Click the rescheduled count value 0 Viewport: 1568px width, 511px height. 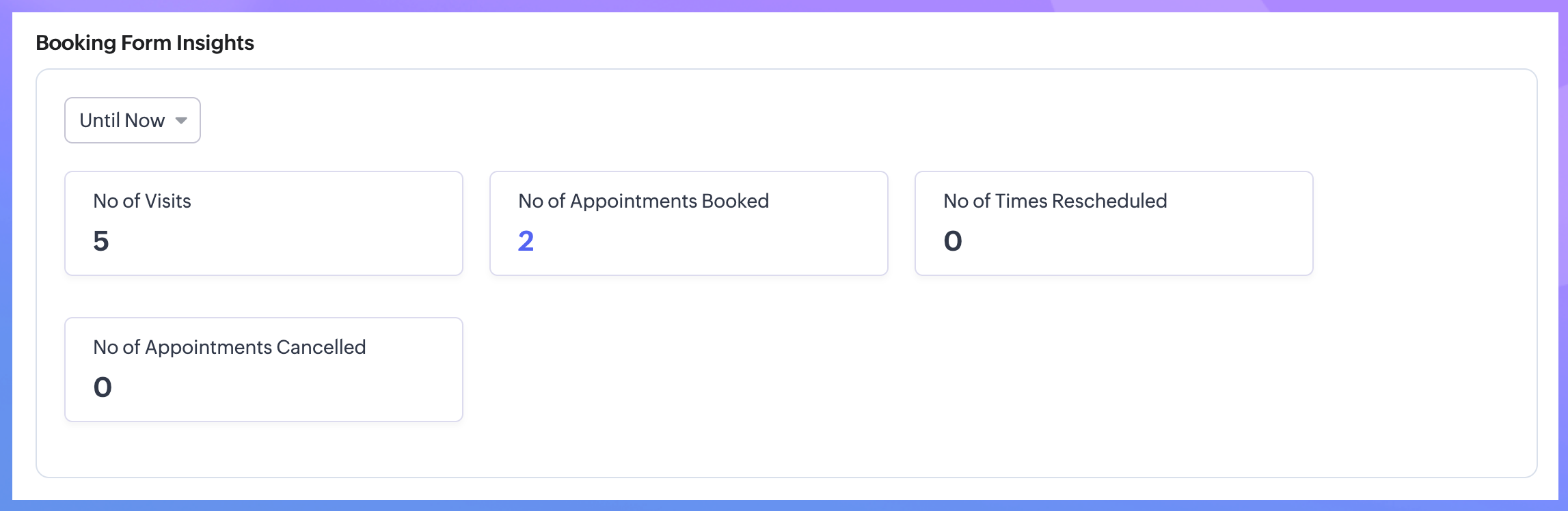coord(953,241)
